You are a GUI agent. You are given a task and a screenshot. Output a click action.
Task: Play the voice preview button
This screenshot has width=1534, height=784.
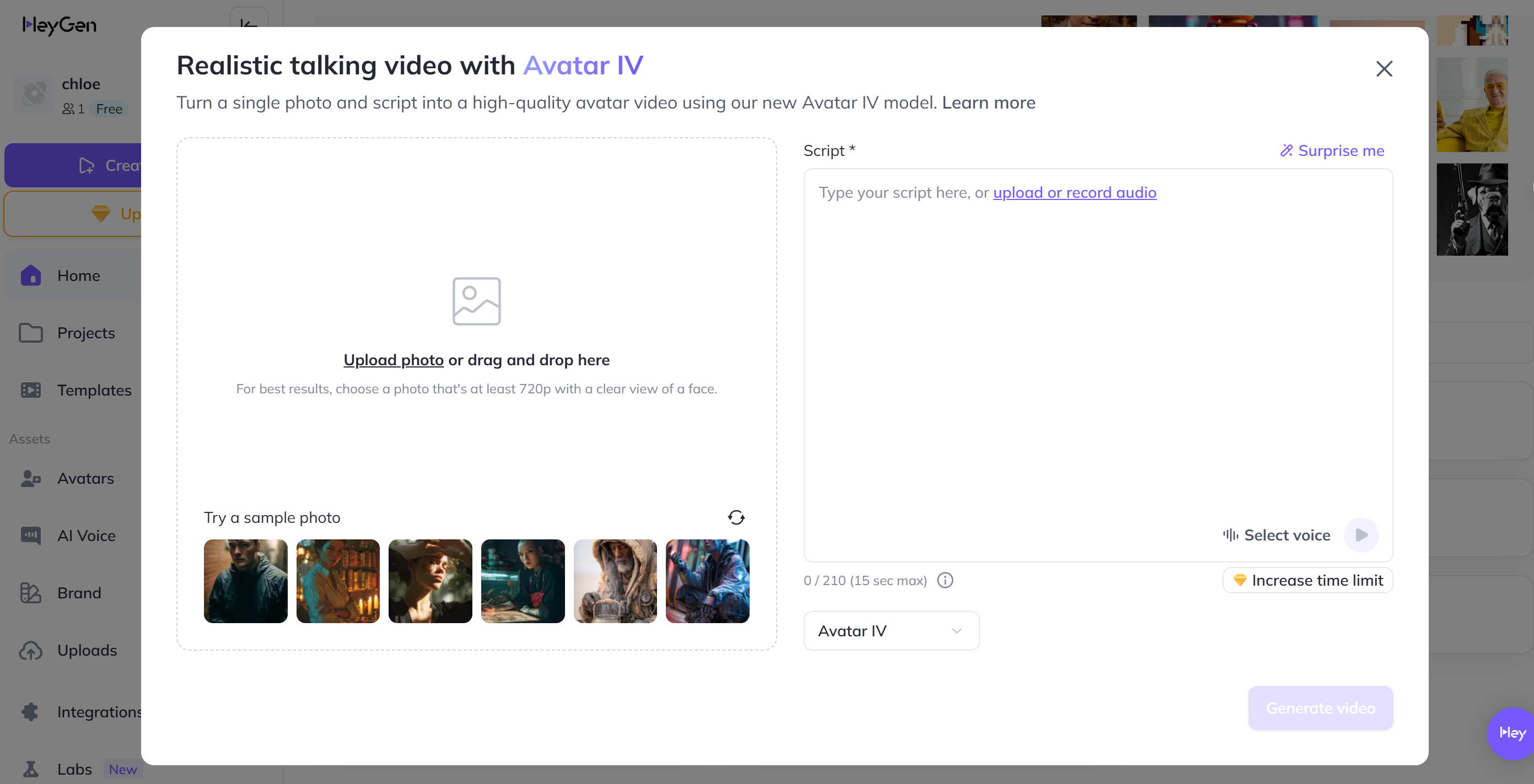tap(1361, 534)
